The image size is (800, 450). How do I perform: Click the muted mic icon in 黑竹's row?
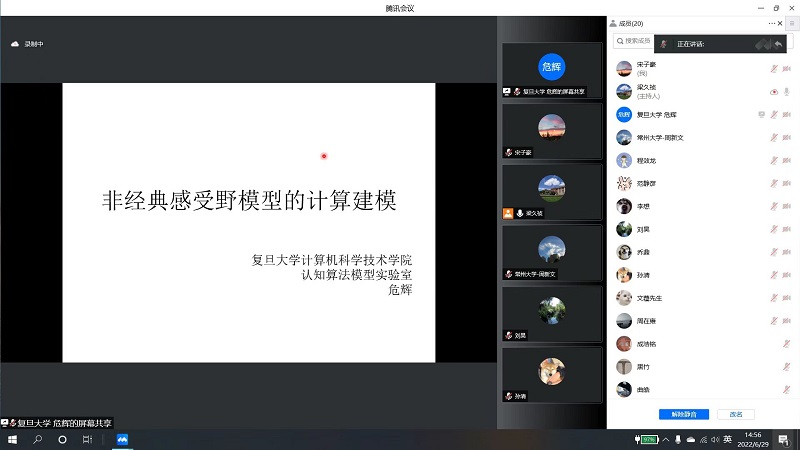point(787,367)
